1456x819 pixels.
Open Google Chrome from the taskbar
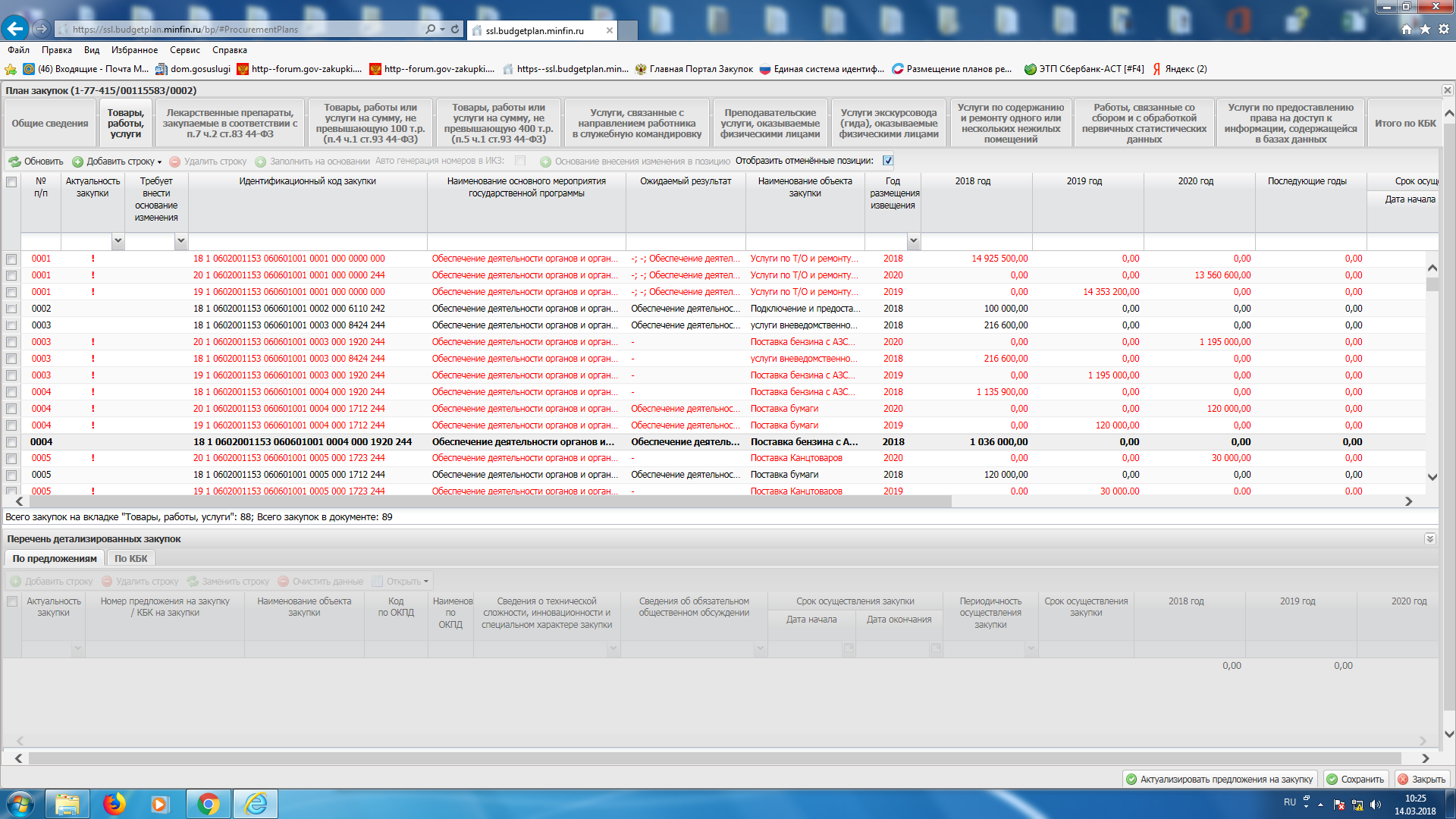(208, 804)
